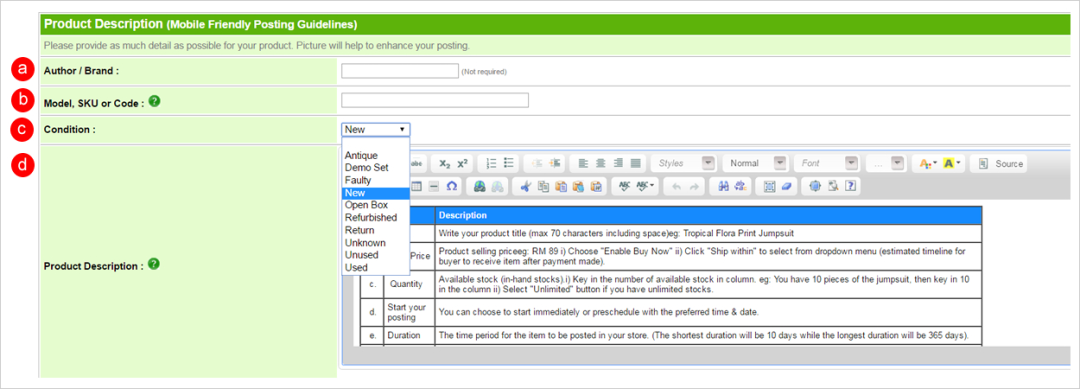Image resolution: width=1080 pixels, height=389 pixels.
Task: Open help icon beside Model, SKU or Code
Action: (x=155, y=101)
